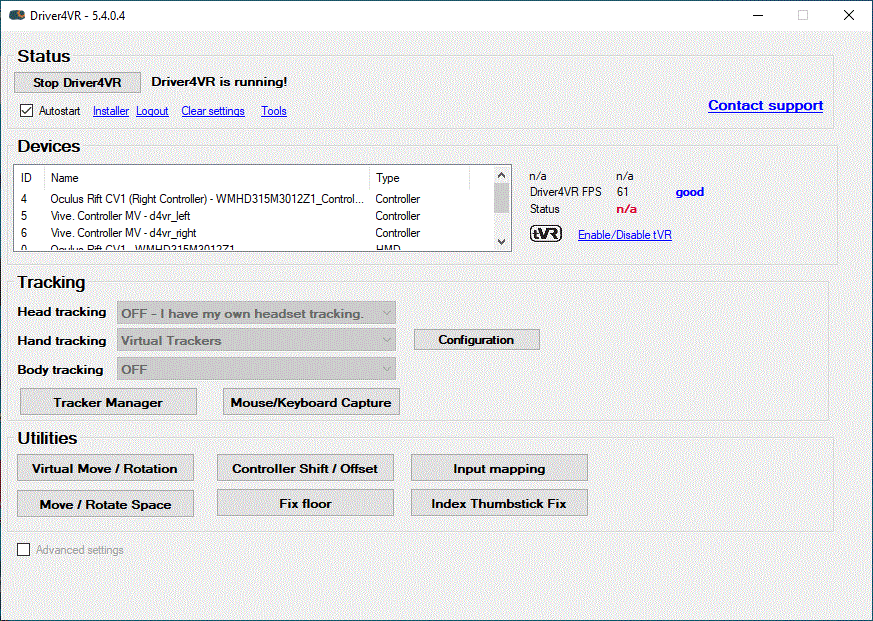Toggle the Autostart checkbox
Screen dimensions: 873x621
(26, 110)
